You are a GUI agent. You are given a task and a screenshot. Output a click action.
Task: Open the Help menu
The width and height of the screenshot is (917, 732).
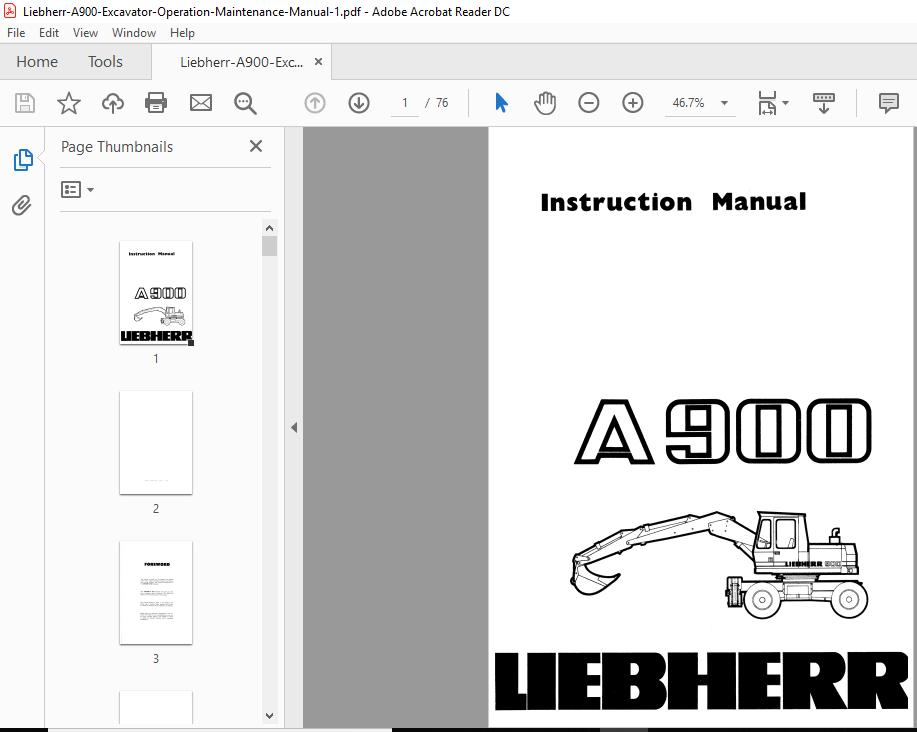182,33
